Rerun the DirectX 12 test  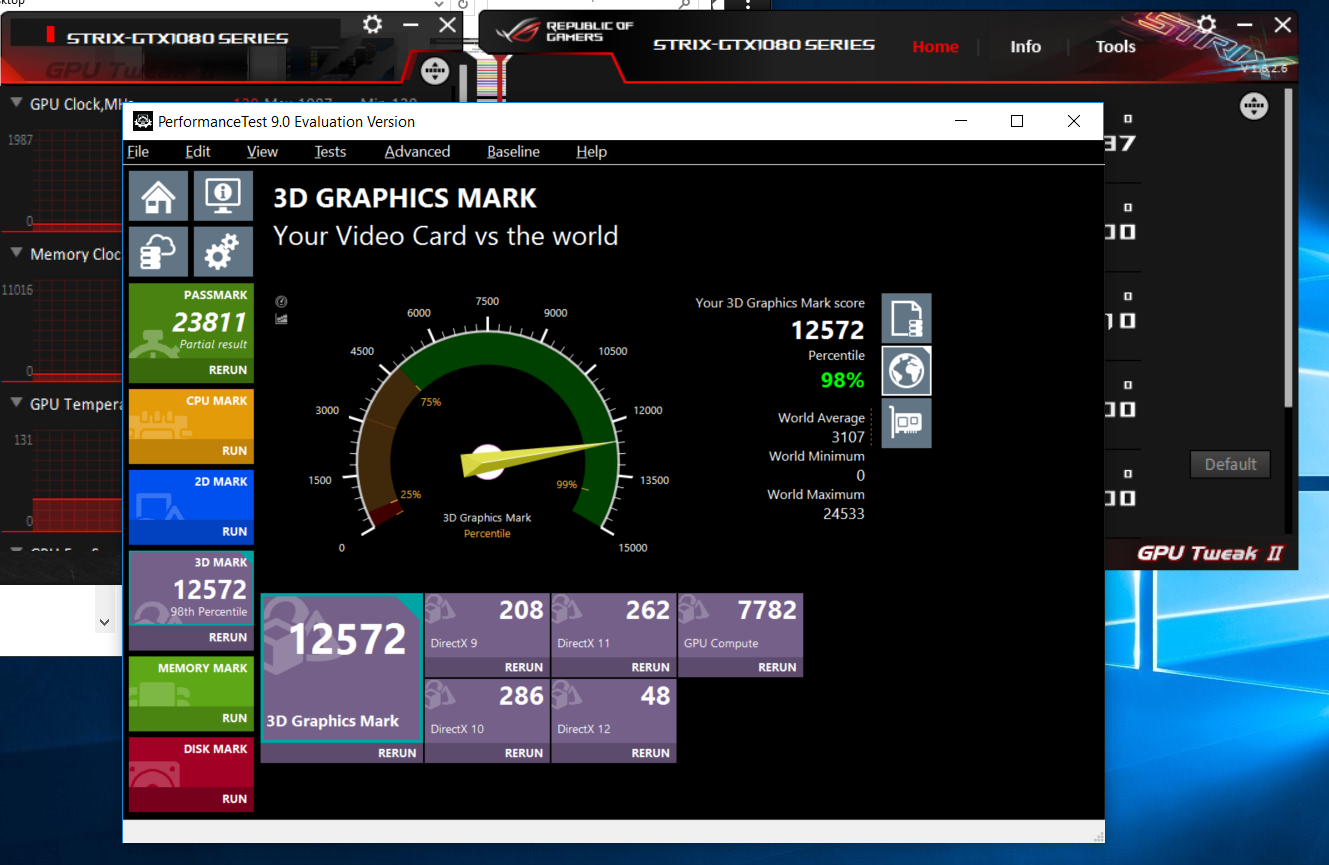coord(650,753)
